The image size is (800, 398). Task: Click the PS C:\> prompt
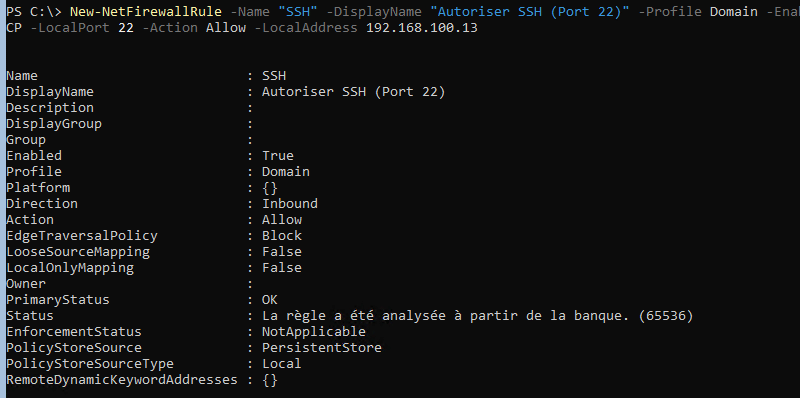pos(34,12)
